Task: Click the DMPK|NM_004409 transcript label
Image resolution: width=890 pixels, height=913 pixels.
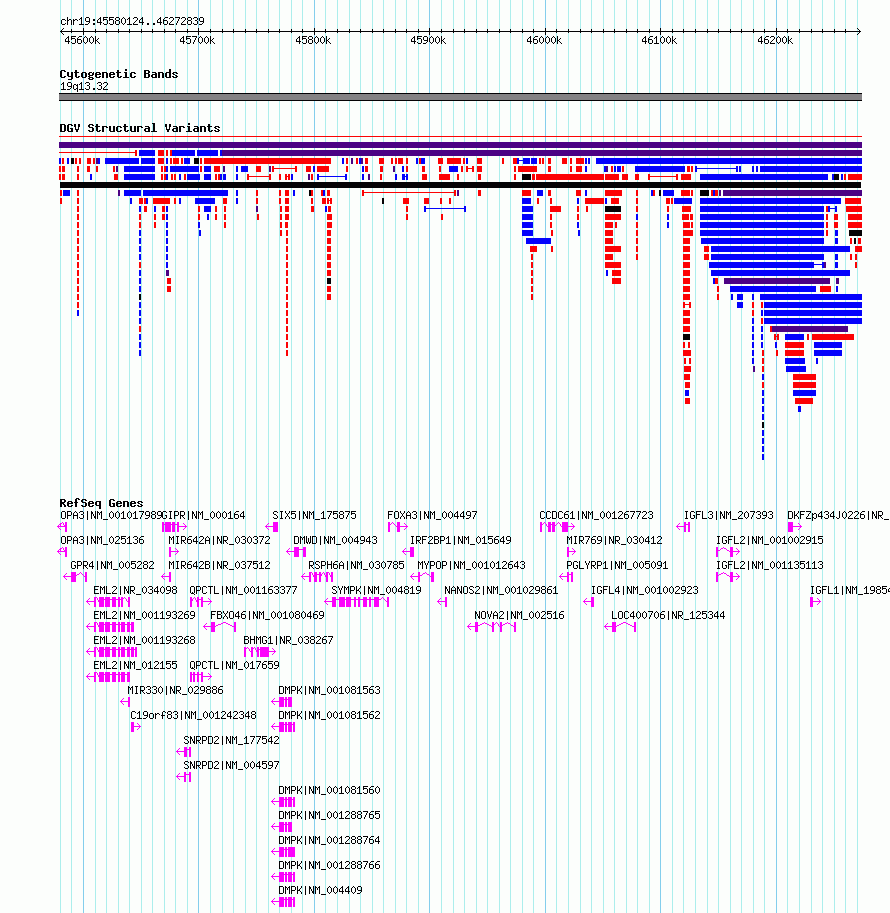Action: [320, 891]
